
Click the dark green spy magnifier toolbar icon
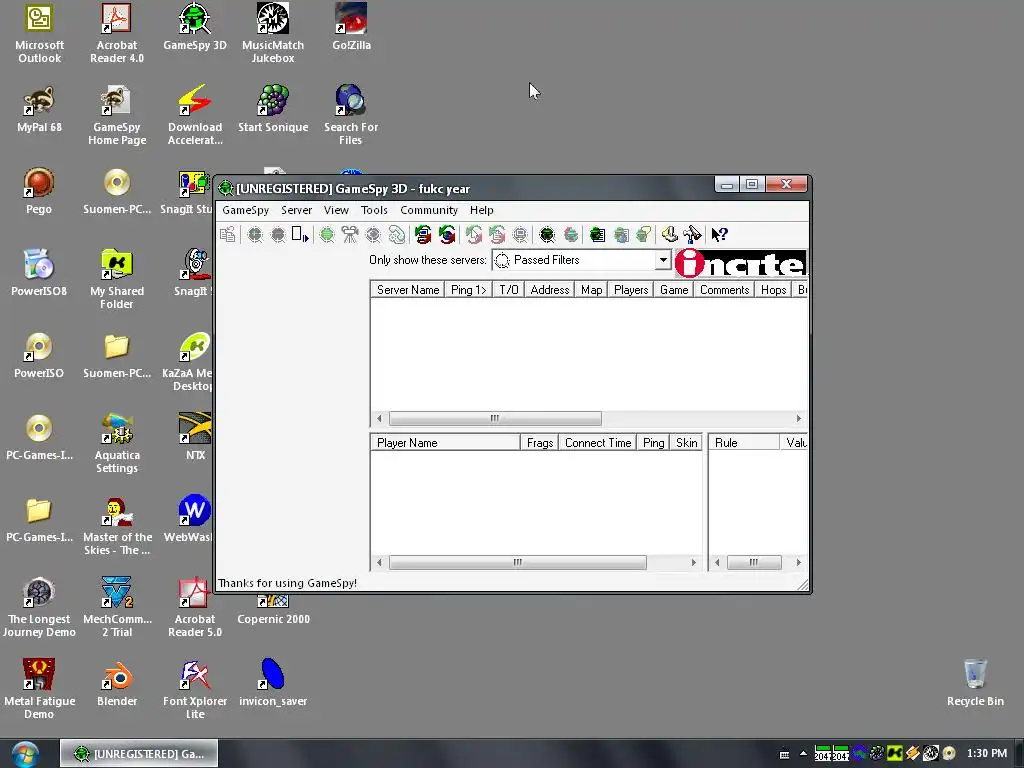547,234
